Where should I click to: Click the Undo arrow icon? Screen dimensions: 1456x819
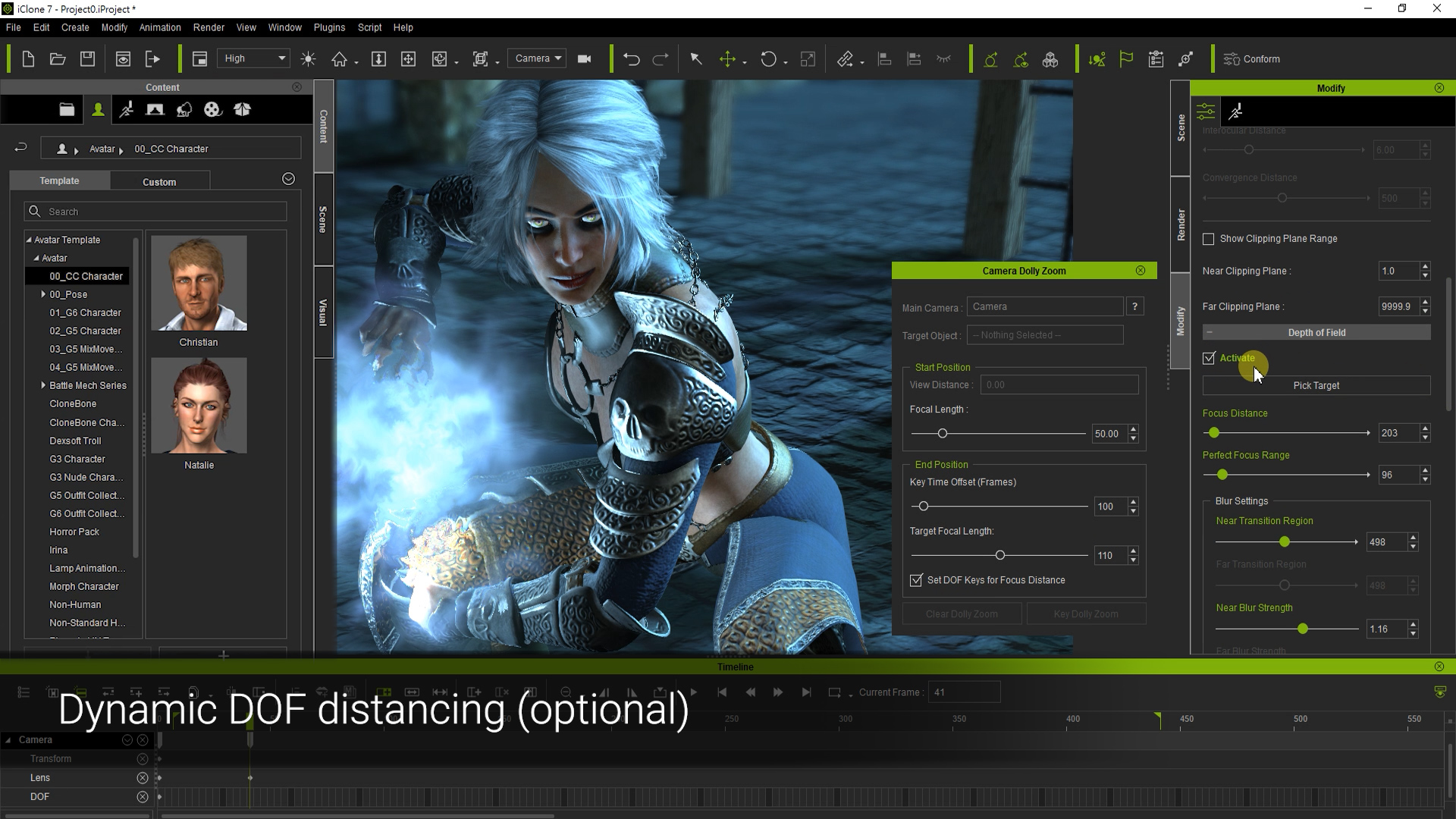[x=631, y=59]
